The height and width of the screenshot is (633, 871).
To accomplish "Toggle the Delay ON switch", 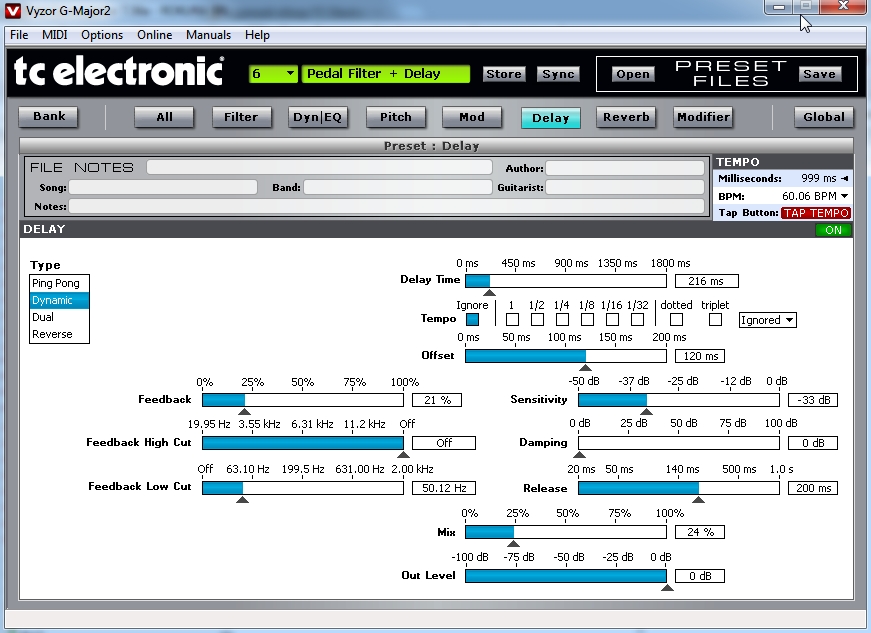I will [833, 230].
